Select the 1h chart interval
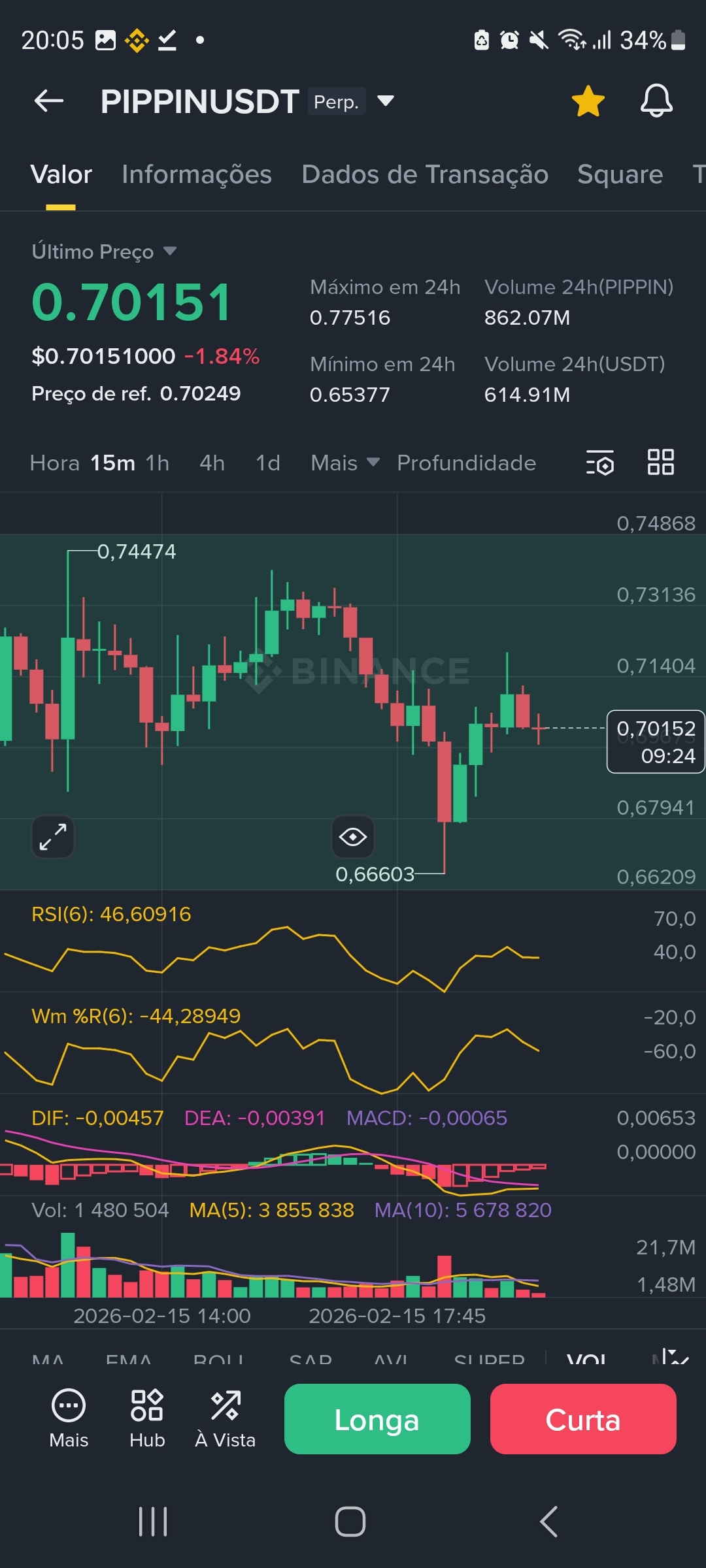 pyautogui.click(x=158, y=463)
